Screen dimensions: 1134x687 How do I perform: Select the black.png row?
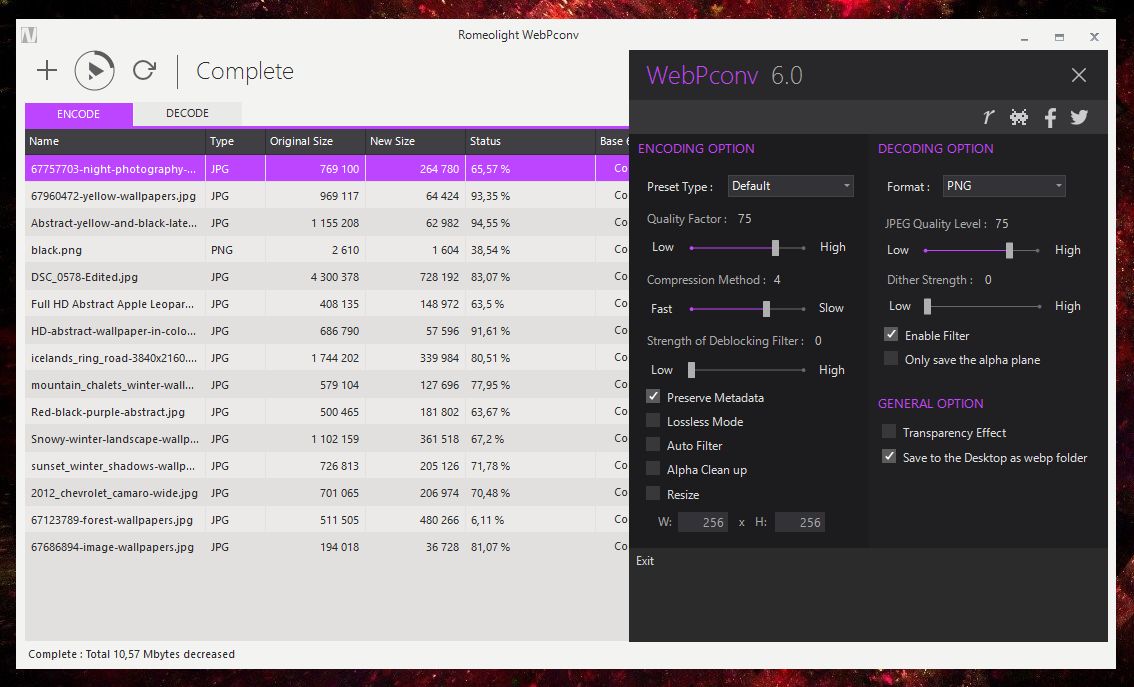(x=327, y=249)
